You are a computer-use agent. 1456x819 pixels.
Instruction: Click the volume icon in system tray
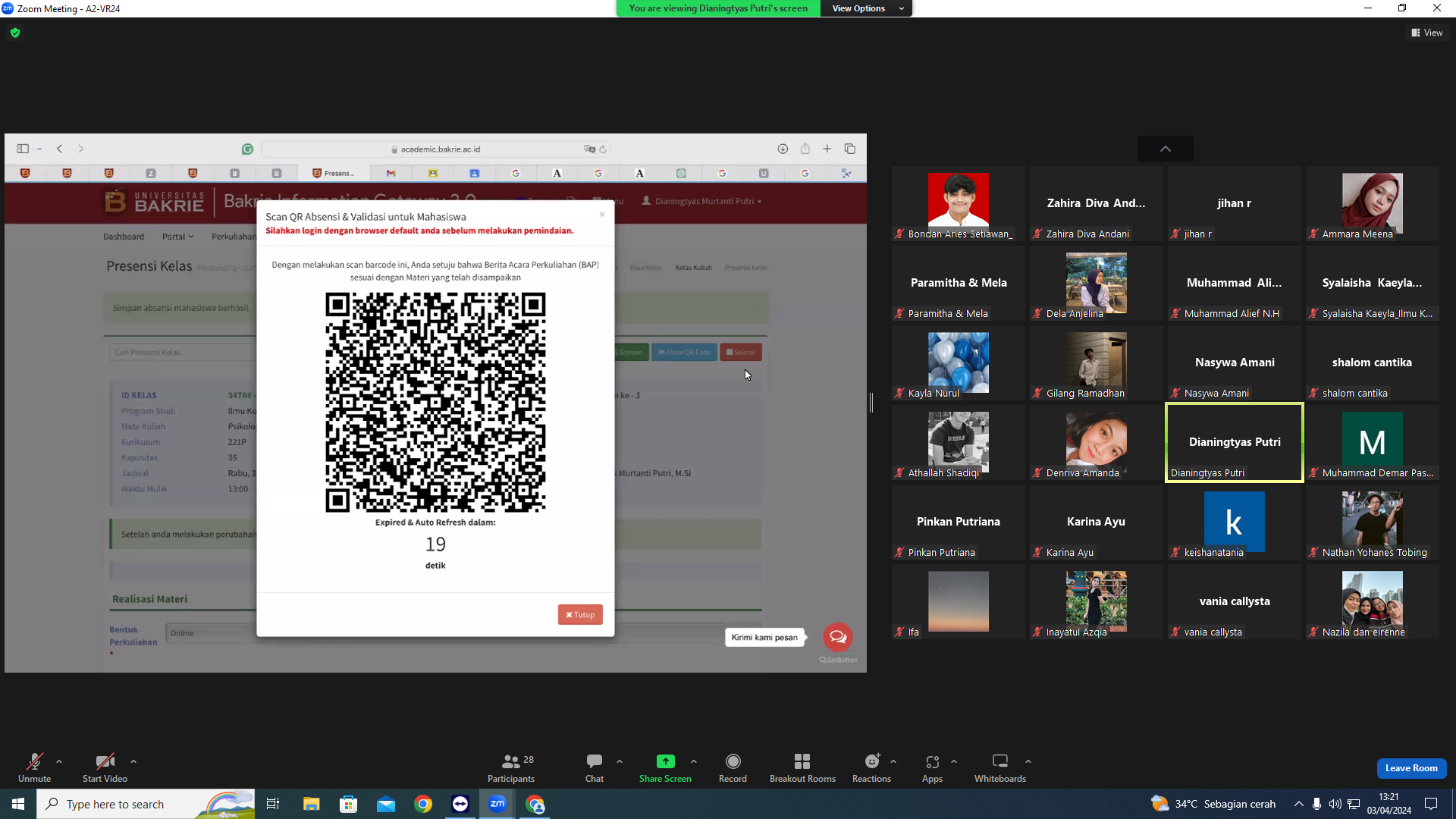(1335, 804)
